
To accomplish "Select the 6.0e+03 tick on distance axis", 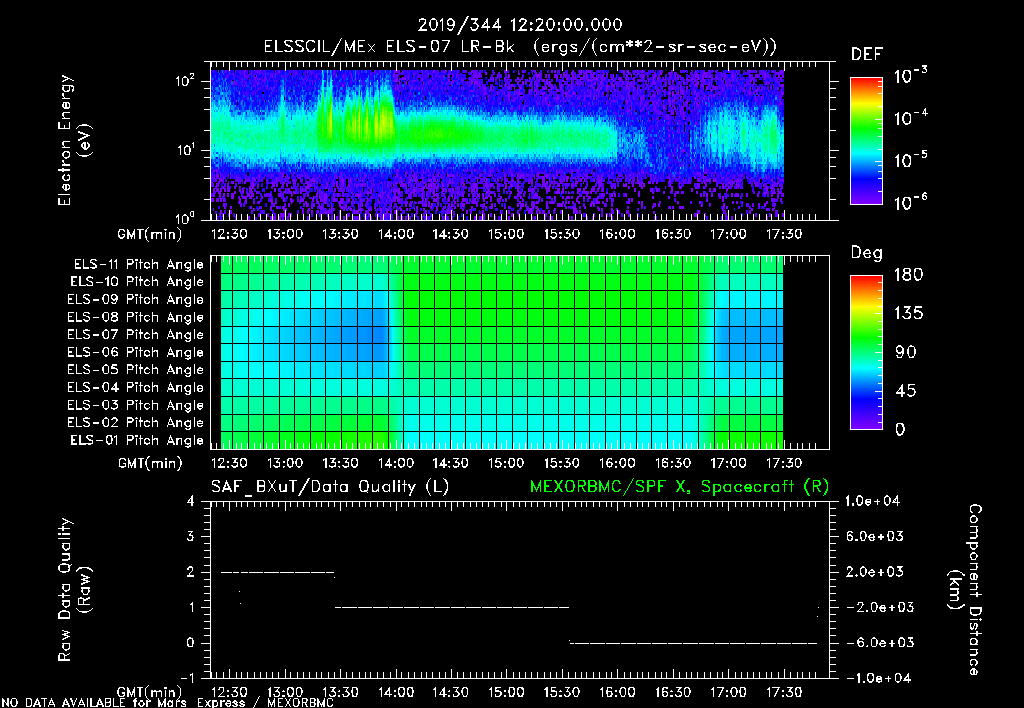I will 874,536.
